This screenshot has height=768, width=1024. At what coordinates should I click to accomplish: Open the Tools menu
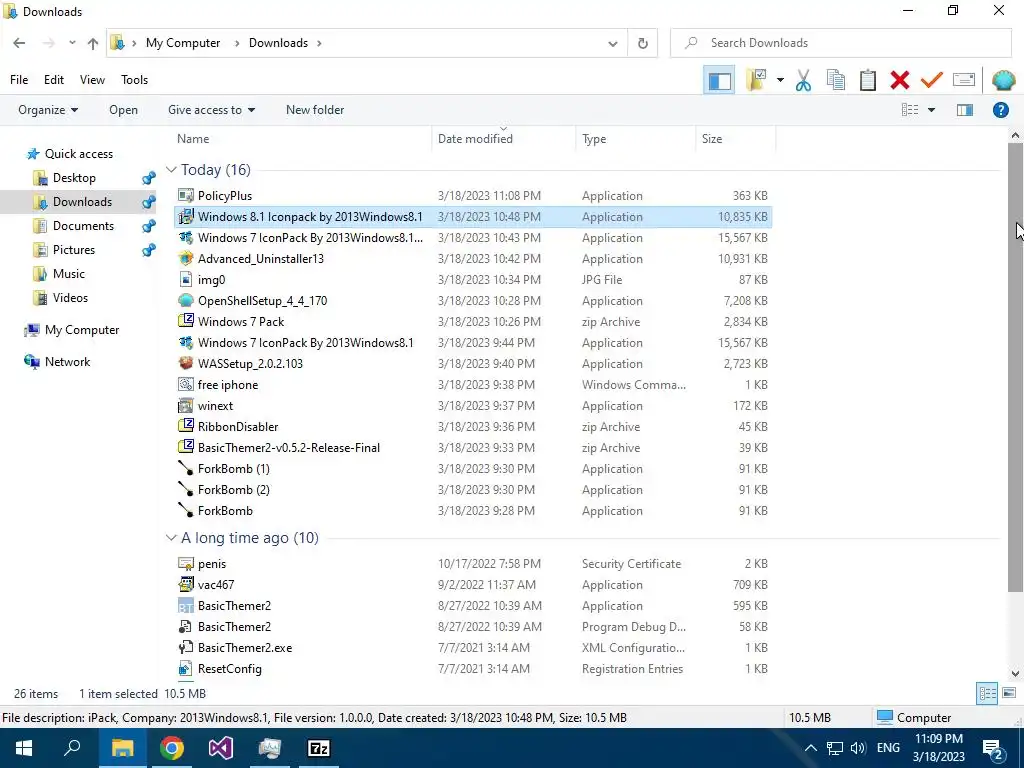(x=135, y=80)
